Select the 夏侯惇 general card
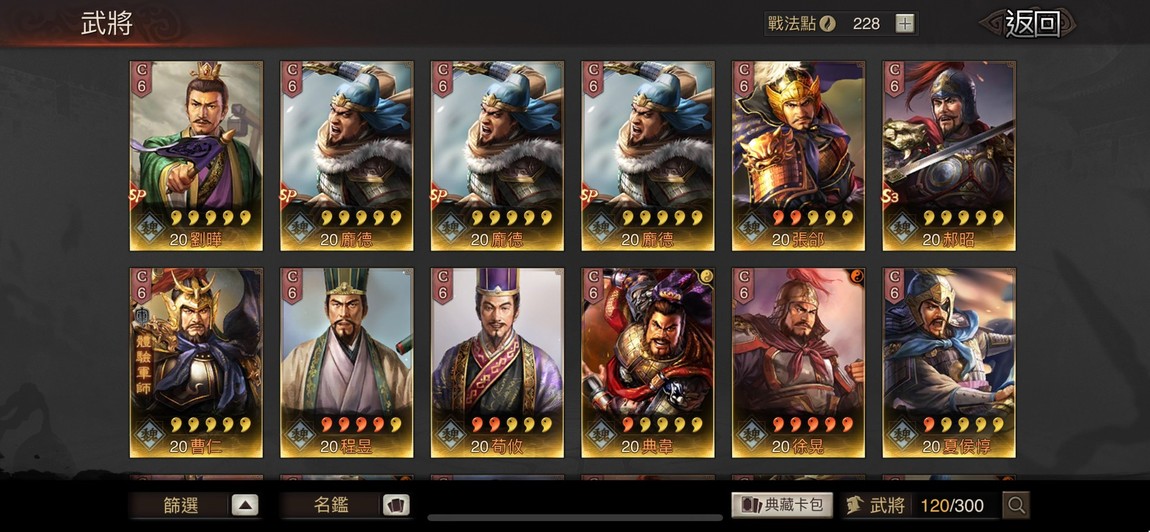The width and height of the screenshot is (1150, 532). pyautogui.click(x=949, y=363)
